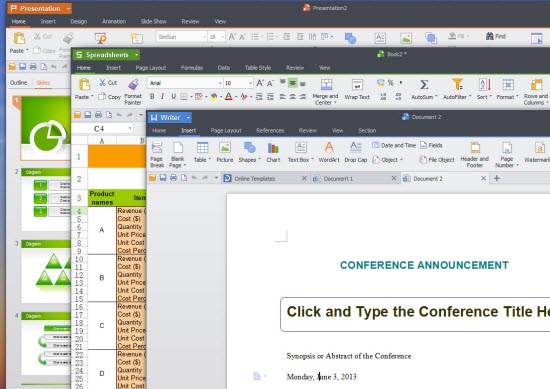Click Page Break icon in Writer ribbon

[157, 148]
